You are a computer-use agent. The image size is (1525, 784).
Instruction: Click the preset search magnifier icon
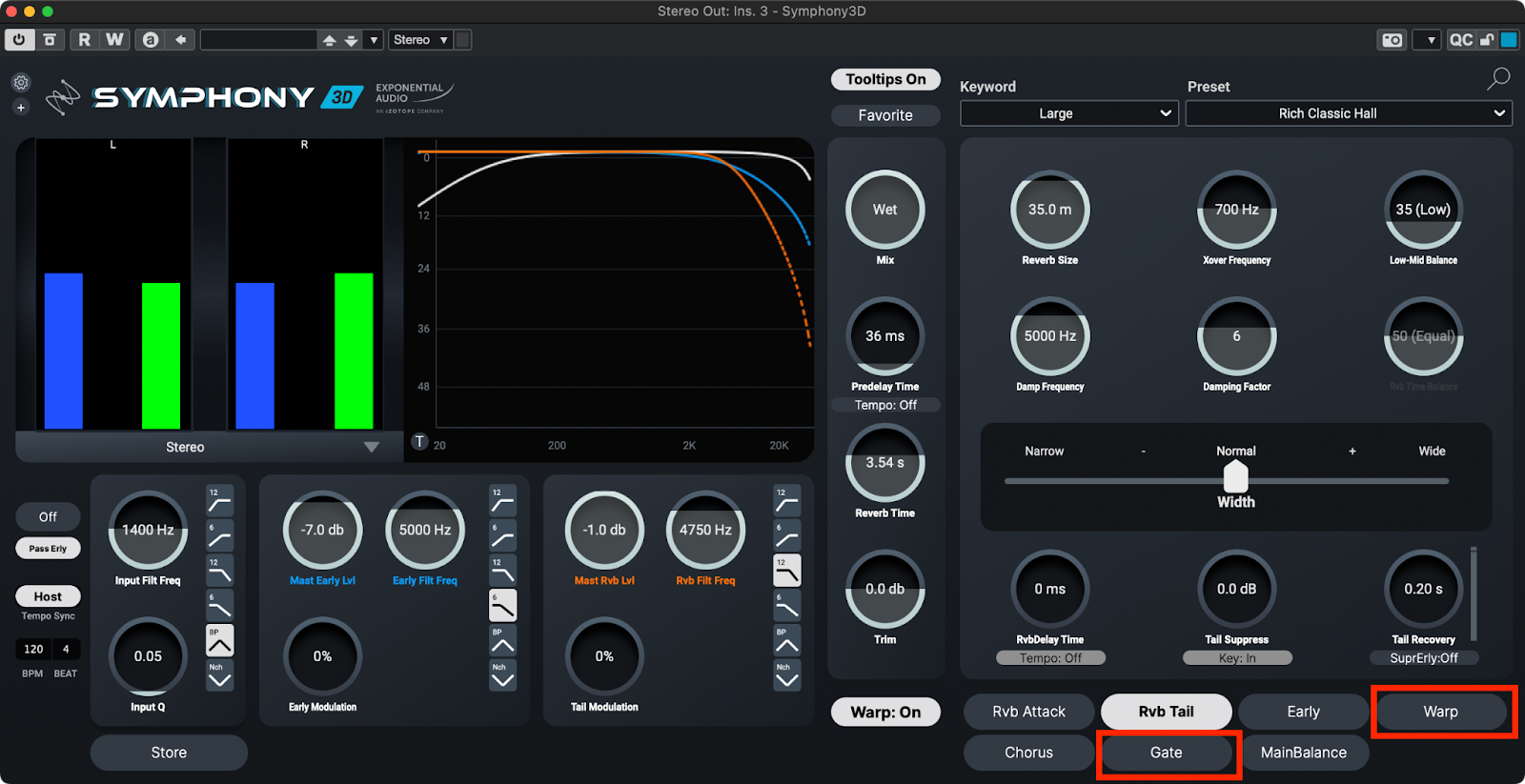click(1498, 79)
